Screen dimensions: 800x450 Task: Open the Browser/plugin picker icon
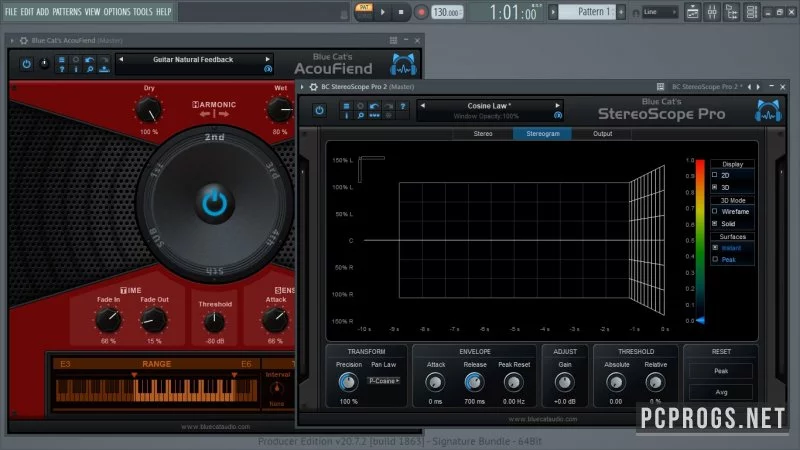[x=732, y=12]
